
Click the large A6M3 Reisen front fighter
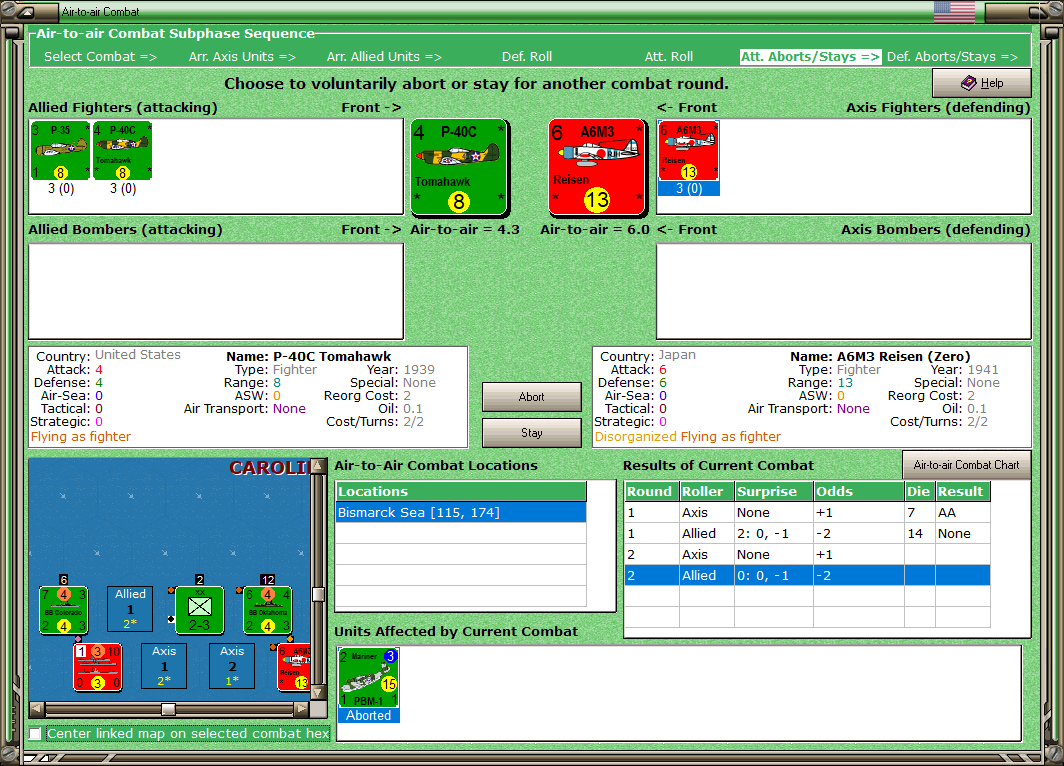click(x=596, y=167)
